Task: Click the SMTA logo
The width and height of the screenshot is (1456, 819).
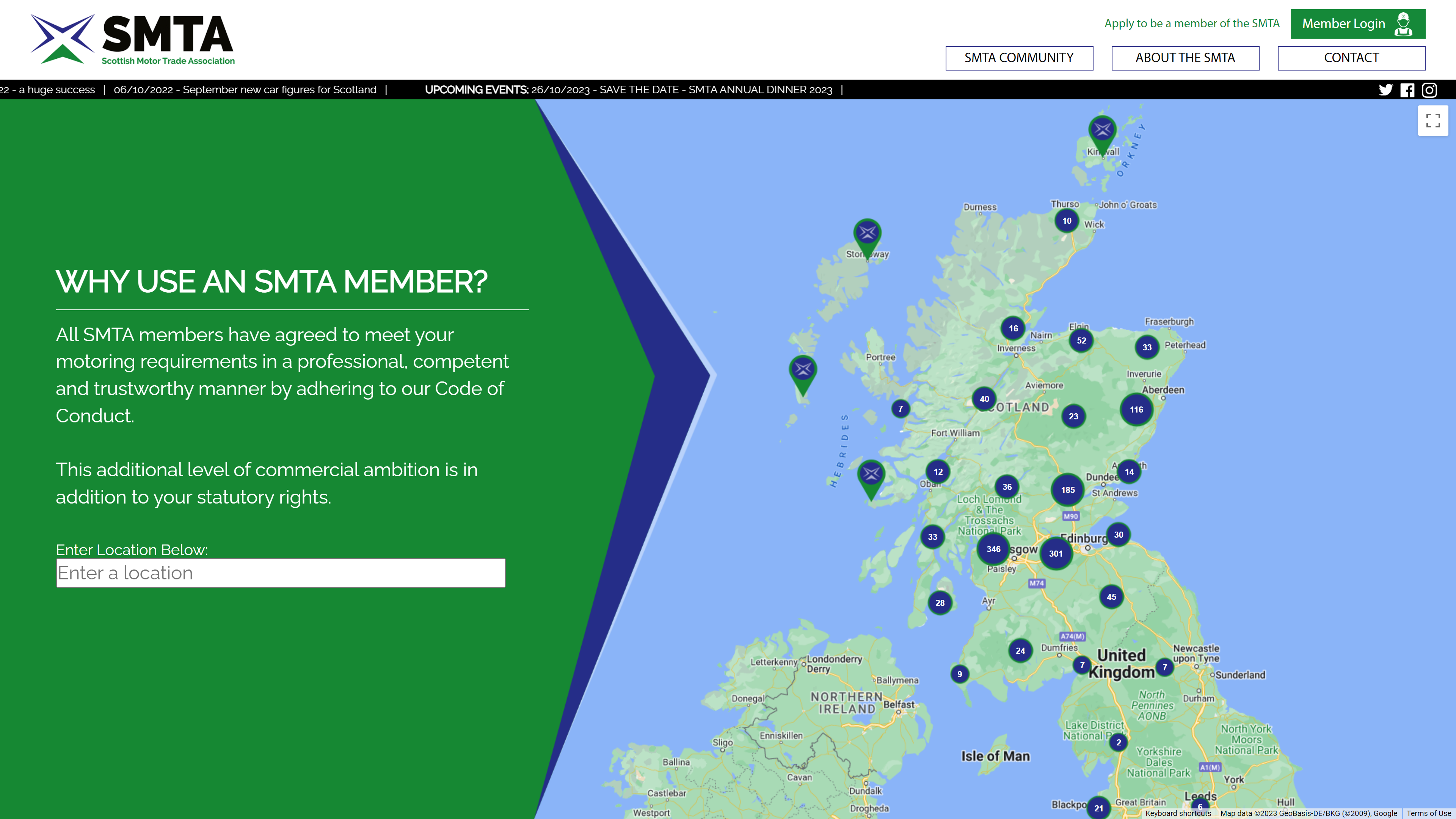Action: (133, 39)
